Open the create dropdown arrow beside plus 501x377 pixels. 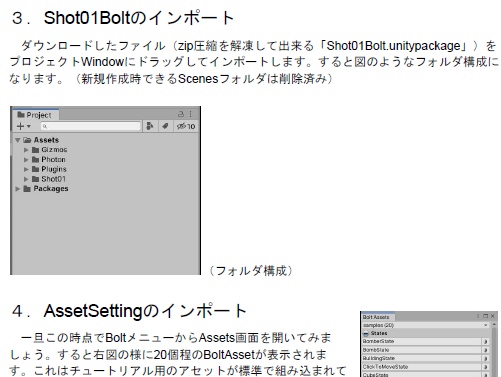click(29, 126)
